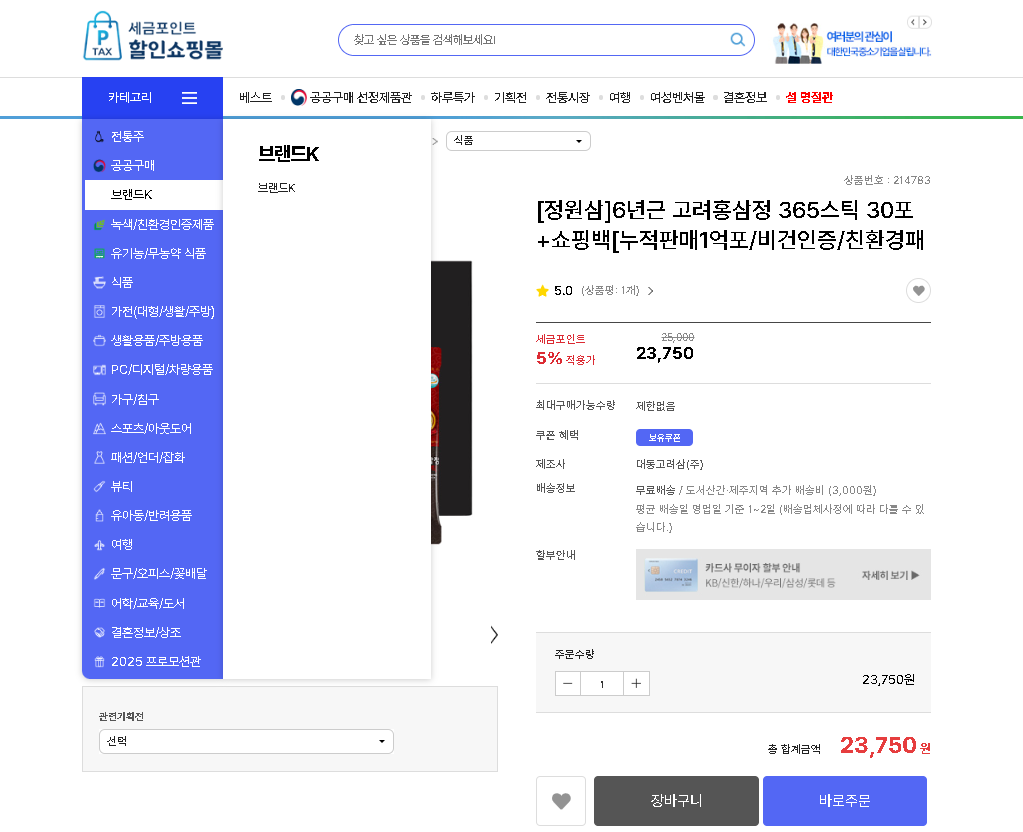Click the banner next arrow

coord(924,22)
